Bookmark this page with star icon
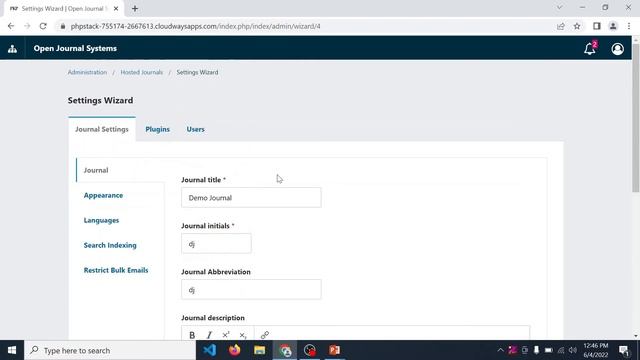The width and height of the screenshot is (640, 360). coord(577,26)
